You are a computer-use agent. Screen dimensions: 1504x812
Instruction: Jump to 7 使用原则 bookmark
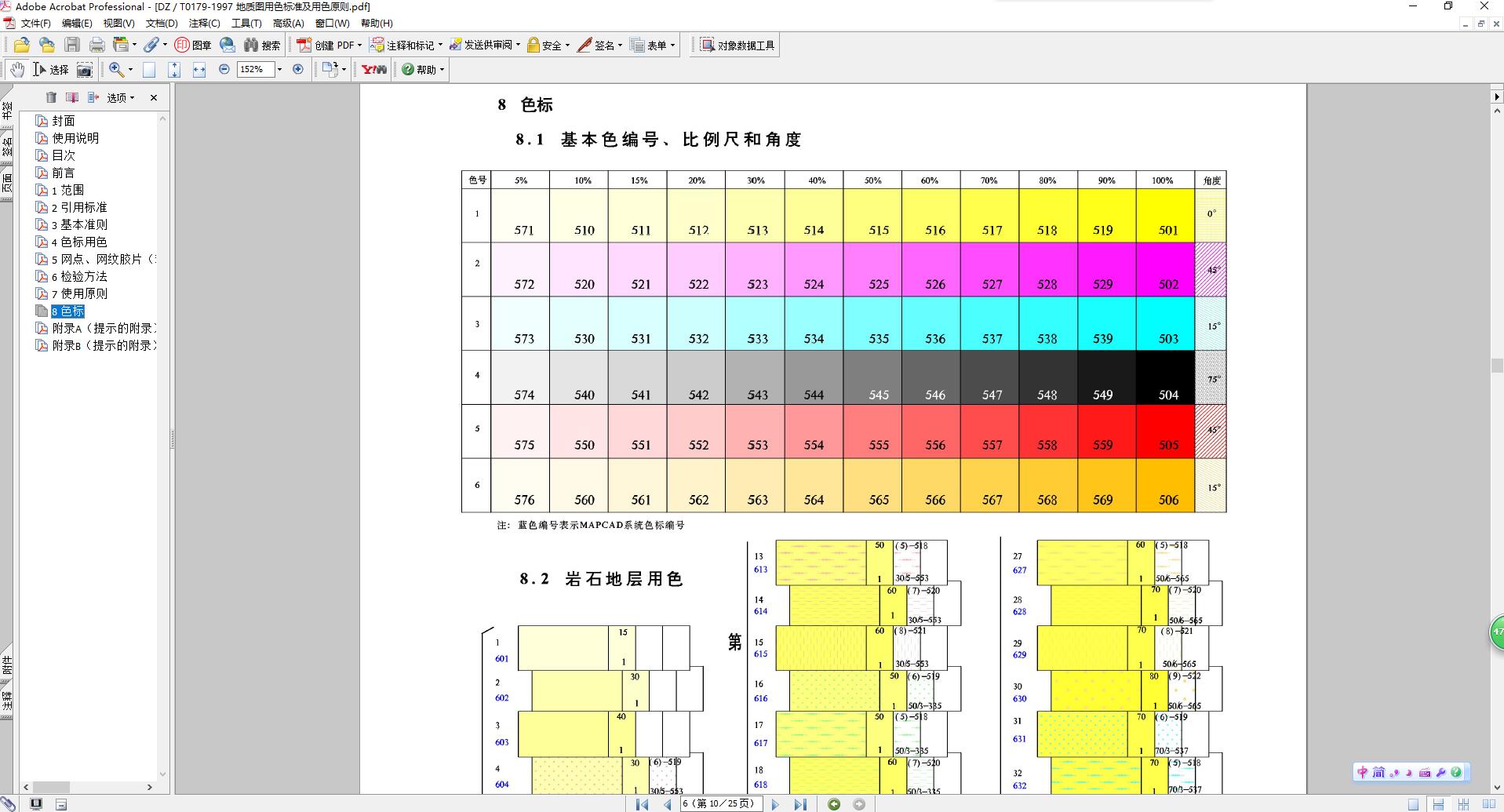pos(79,293)
